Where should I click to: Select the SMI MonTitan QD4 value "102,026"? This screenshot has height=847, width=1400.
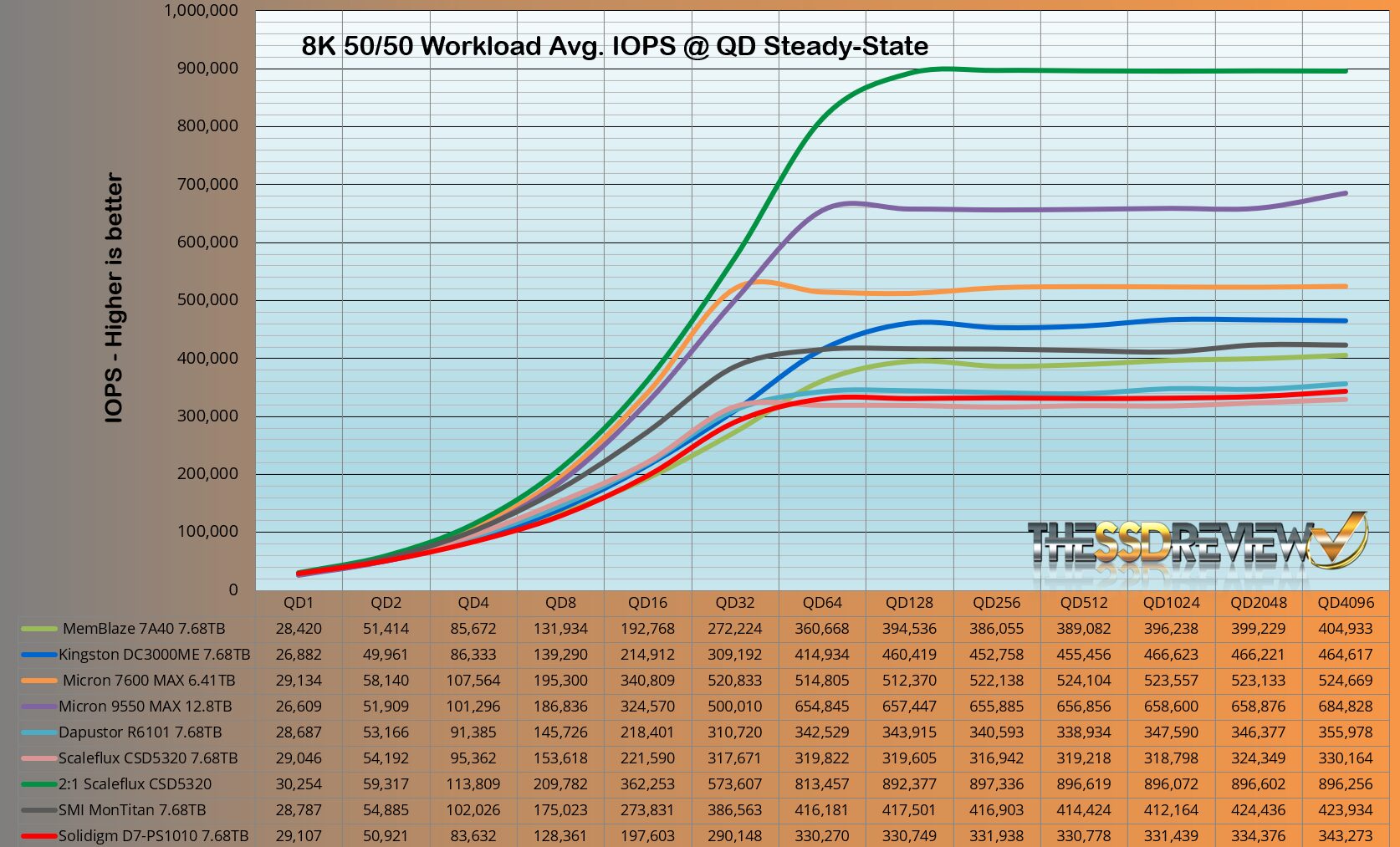click(x=473, y=810)
